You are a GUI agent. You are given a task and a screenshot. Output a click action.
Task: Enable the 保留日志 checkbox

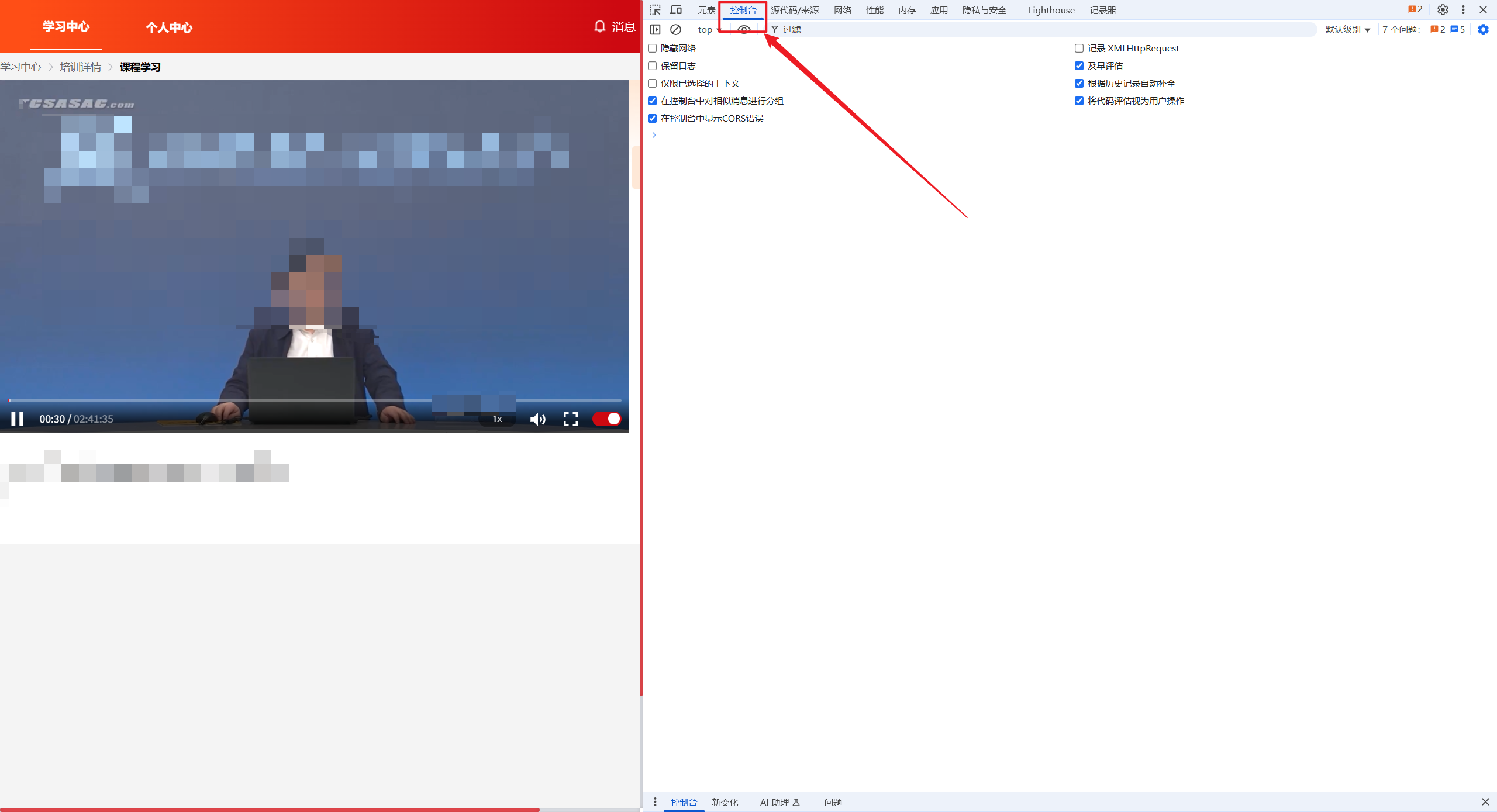click(653, 66)
